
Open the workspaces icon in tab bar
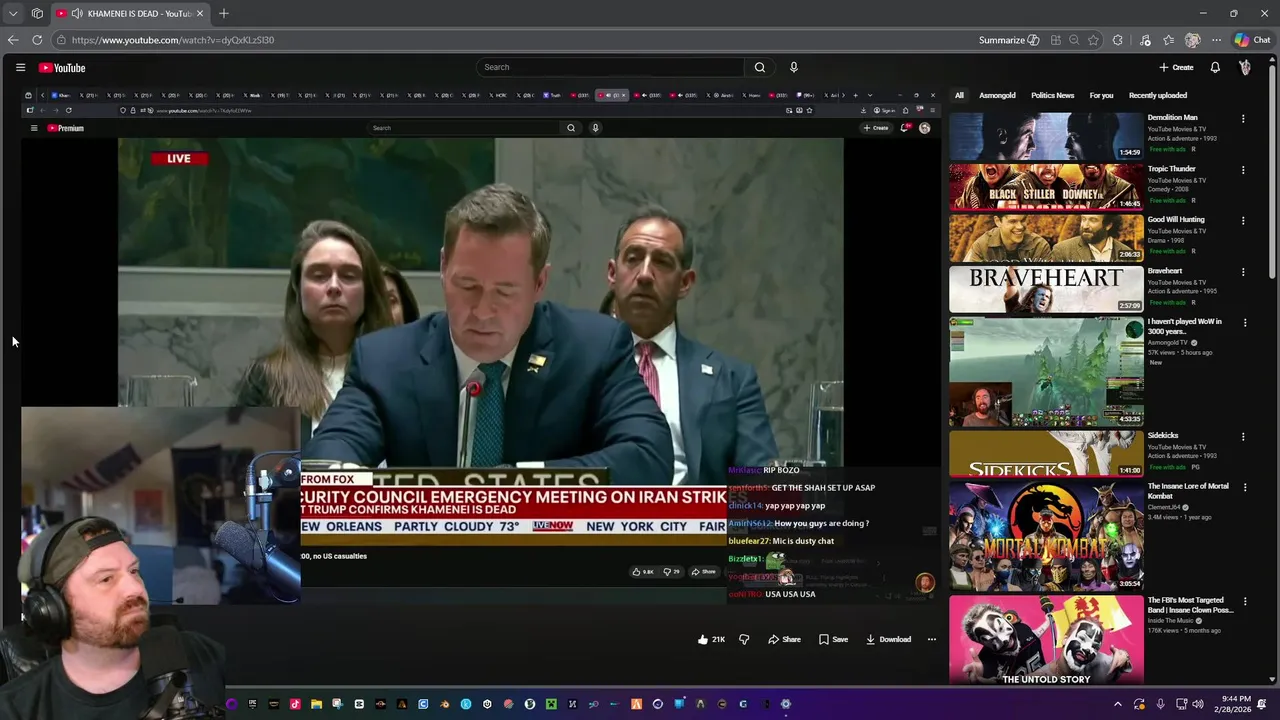37,13
